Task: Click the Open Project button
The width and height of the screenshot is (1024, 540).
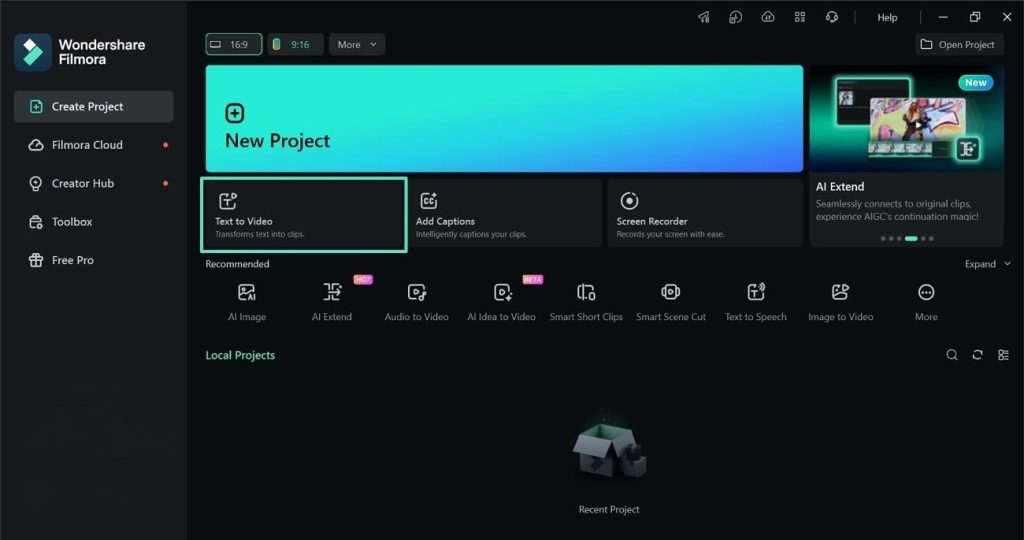Action: coord(959,44)
